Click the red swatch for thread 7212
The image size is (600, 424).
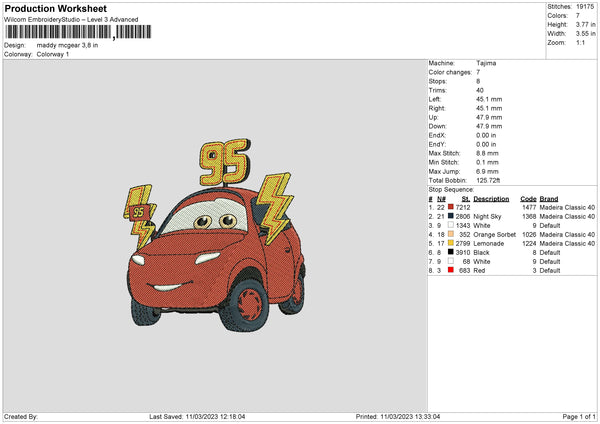451,207
